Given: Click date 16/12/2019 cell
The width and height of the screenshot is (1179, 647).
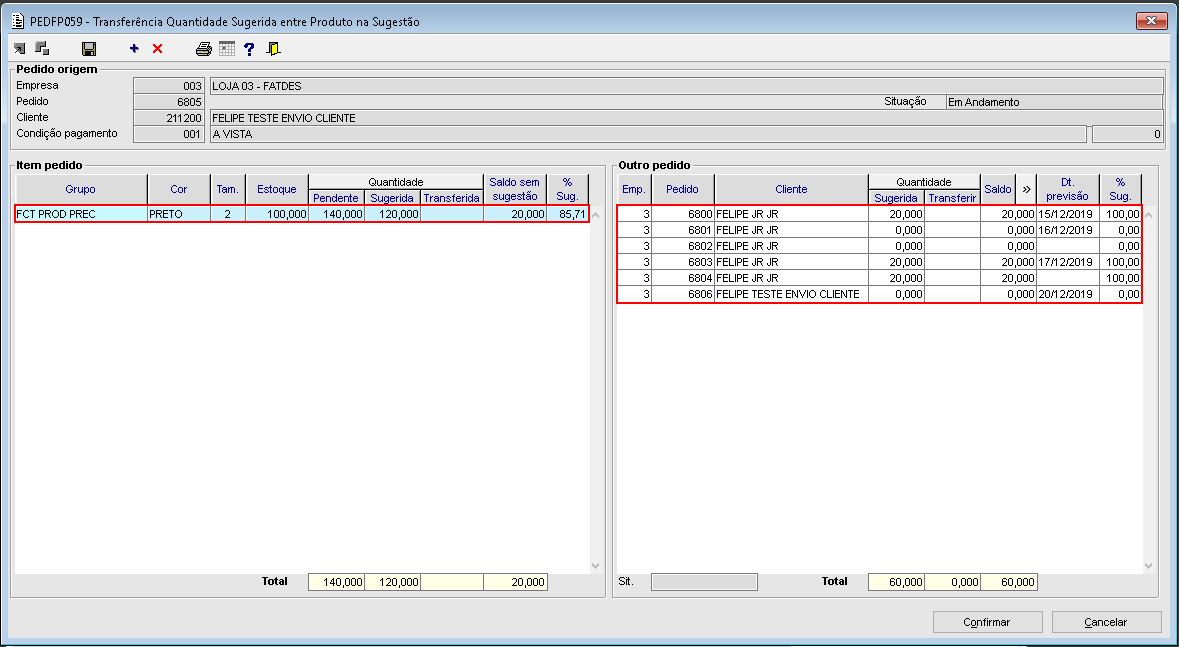Looking at the screenshot, I should pos(1068,229).
